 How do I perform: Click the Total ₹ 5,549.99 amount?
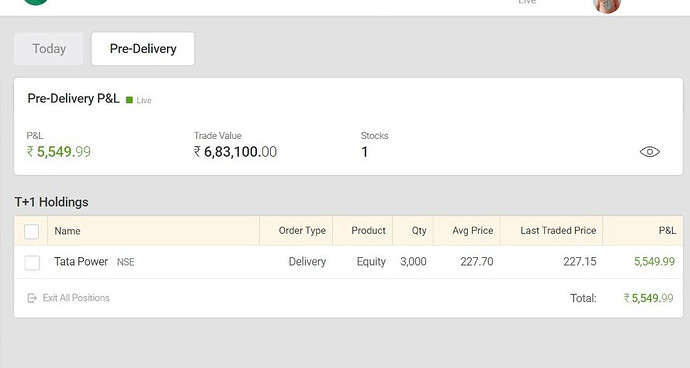coord(649,298)
